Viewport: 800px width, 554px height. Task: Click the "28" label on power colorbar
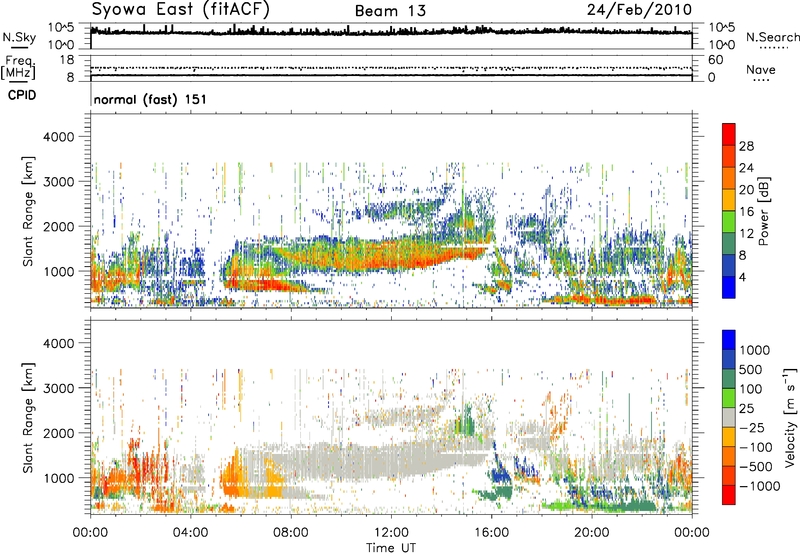pyautogui.click(x=746, y=146)
